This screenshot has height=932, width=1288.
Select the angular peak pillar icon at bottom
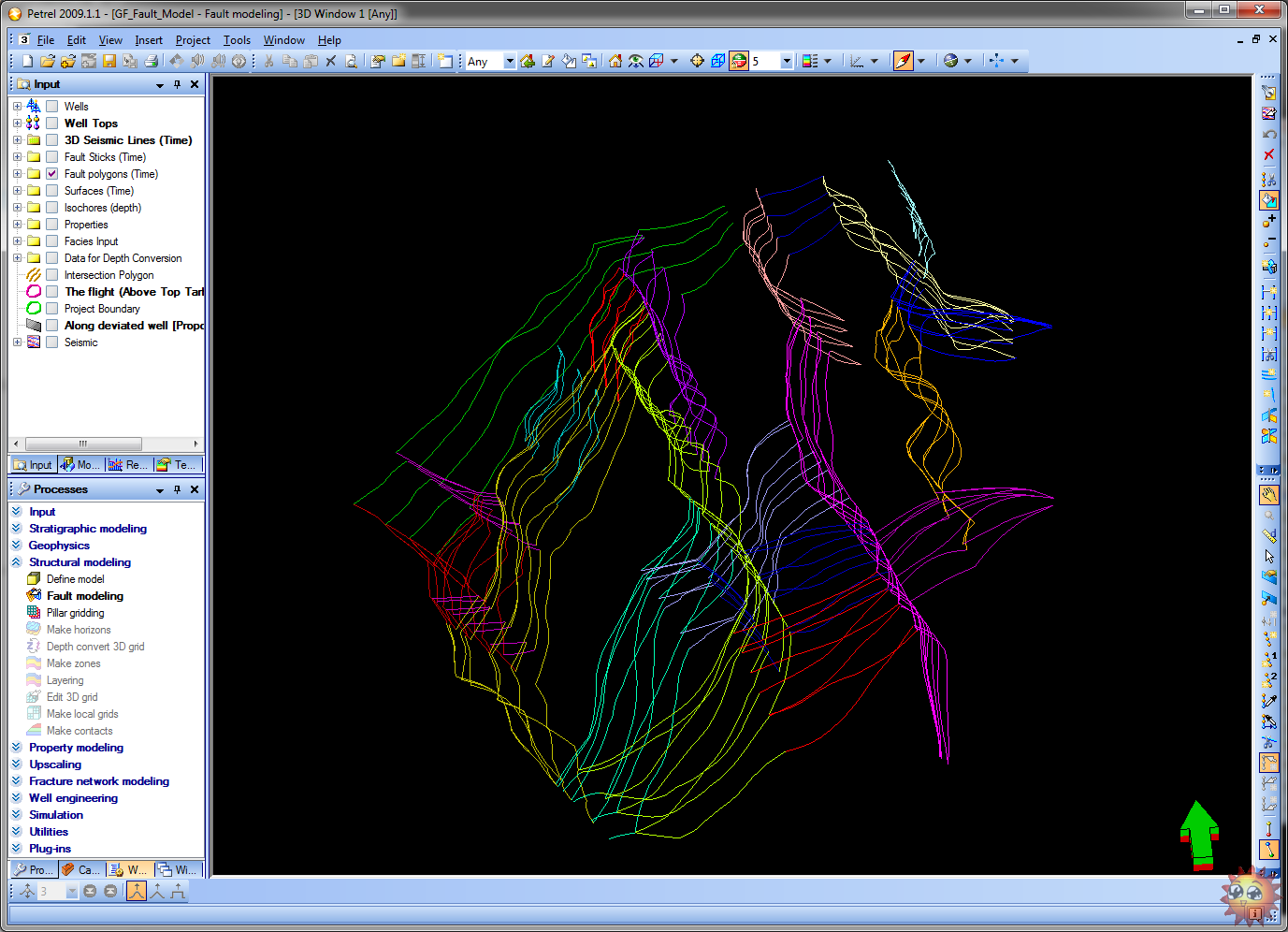coord(157,891)
